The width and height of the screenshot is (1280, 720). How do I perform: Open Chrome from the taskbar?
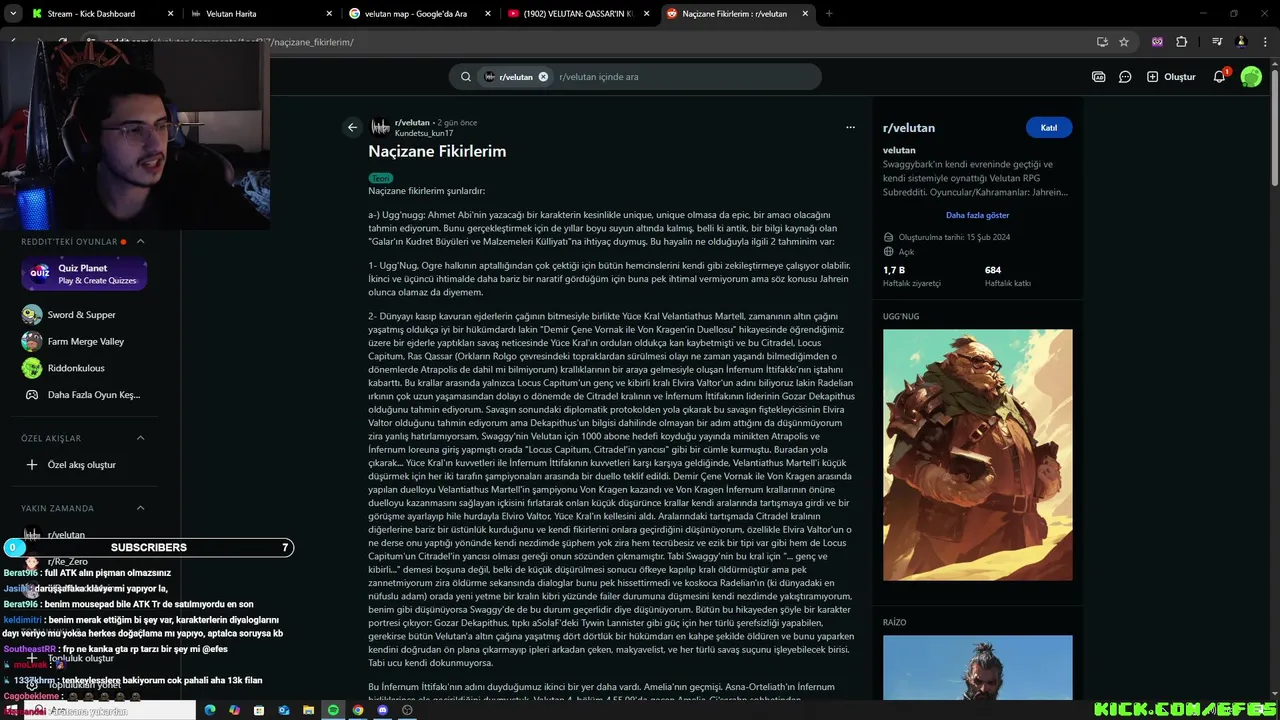point(358,710)
